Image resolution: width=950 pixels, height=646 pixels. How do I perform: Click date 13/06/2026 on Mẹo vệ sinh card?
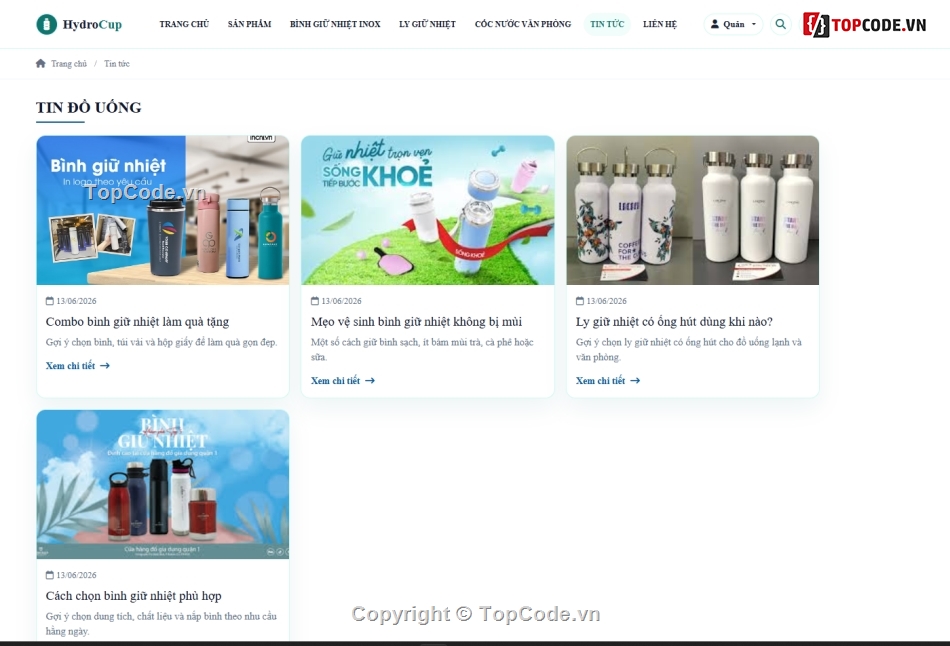(x=341, y=301)
